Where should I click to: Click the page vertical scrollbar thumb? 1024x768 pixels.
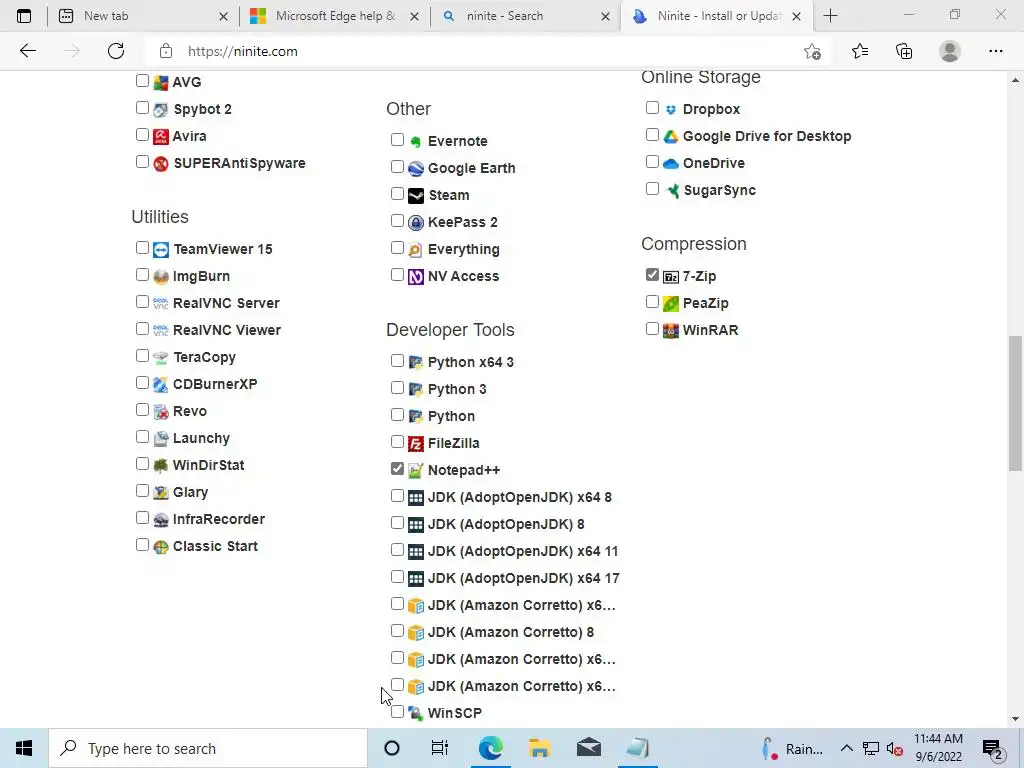[1015, 403]
